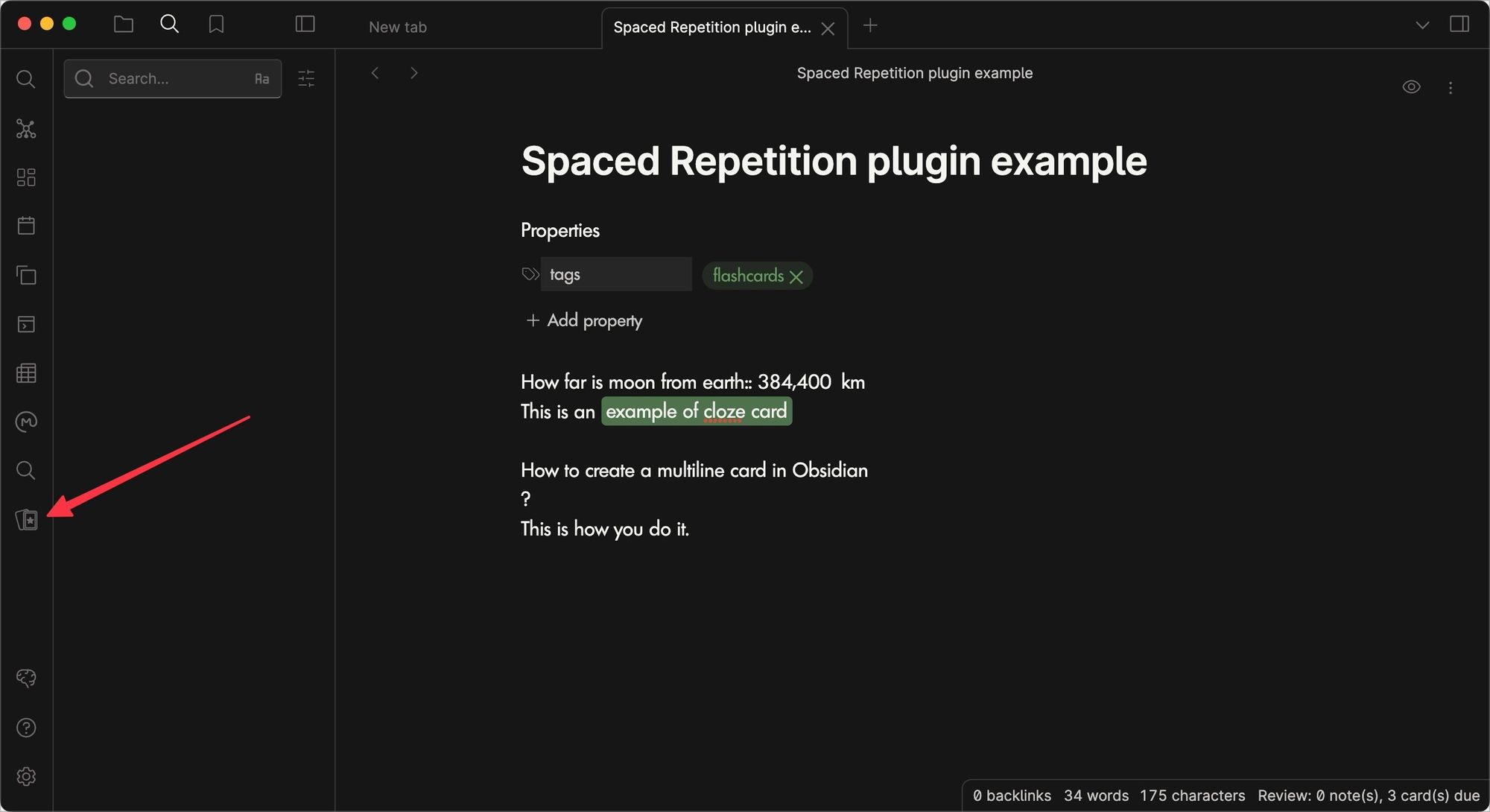Collapse the left sidebar

[305, 25]
